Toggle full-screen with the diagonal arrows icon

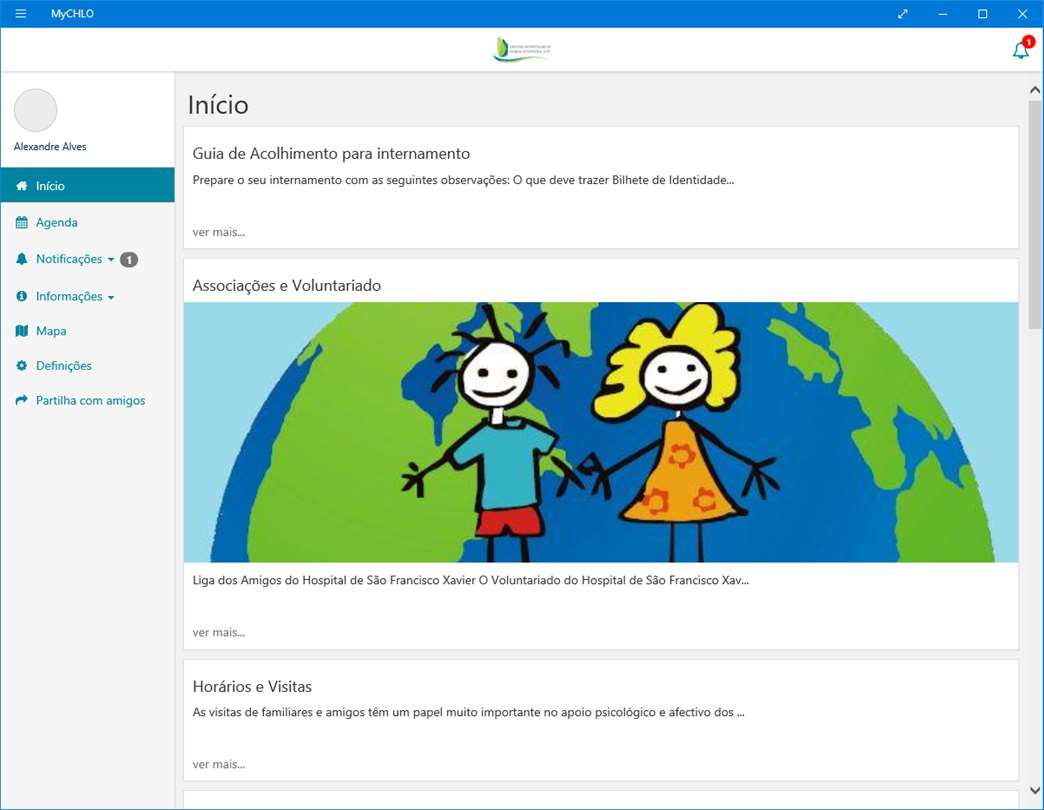[903, 13]
